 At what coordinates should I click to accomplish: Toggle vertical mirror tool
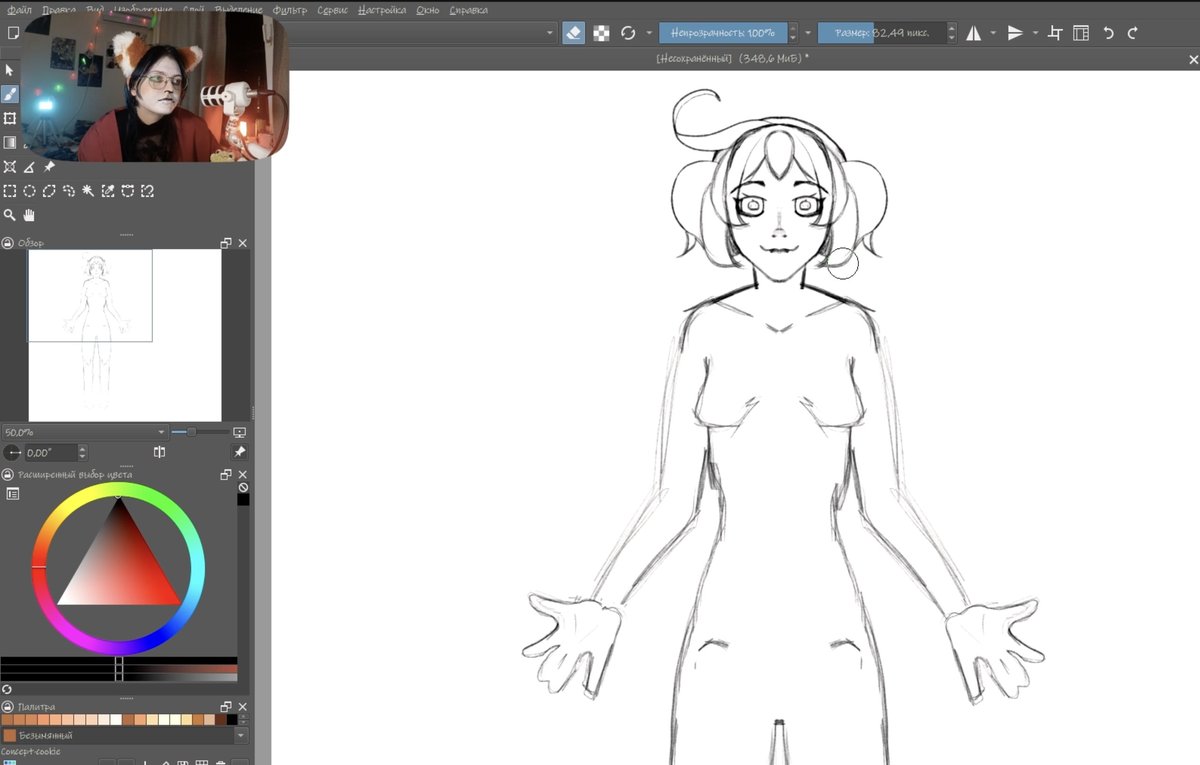pyautogui.click(x=1016, y=33)
